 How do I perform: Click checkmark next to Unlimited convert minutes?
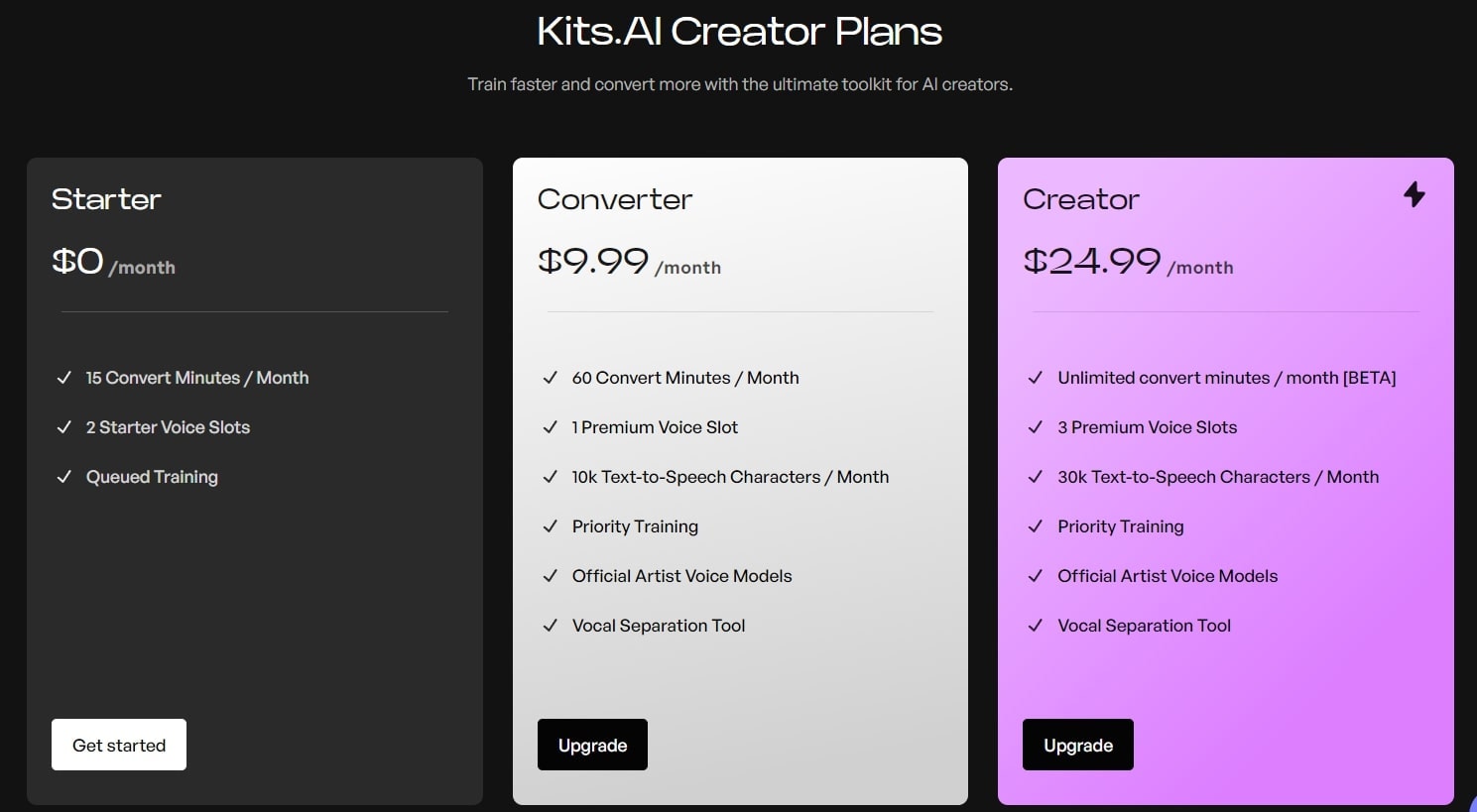tap(1036, 378)
